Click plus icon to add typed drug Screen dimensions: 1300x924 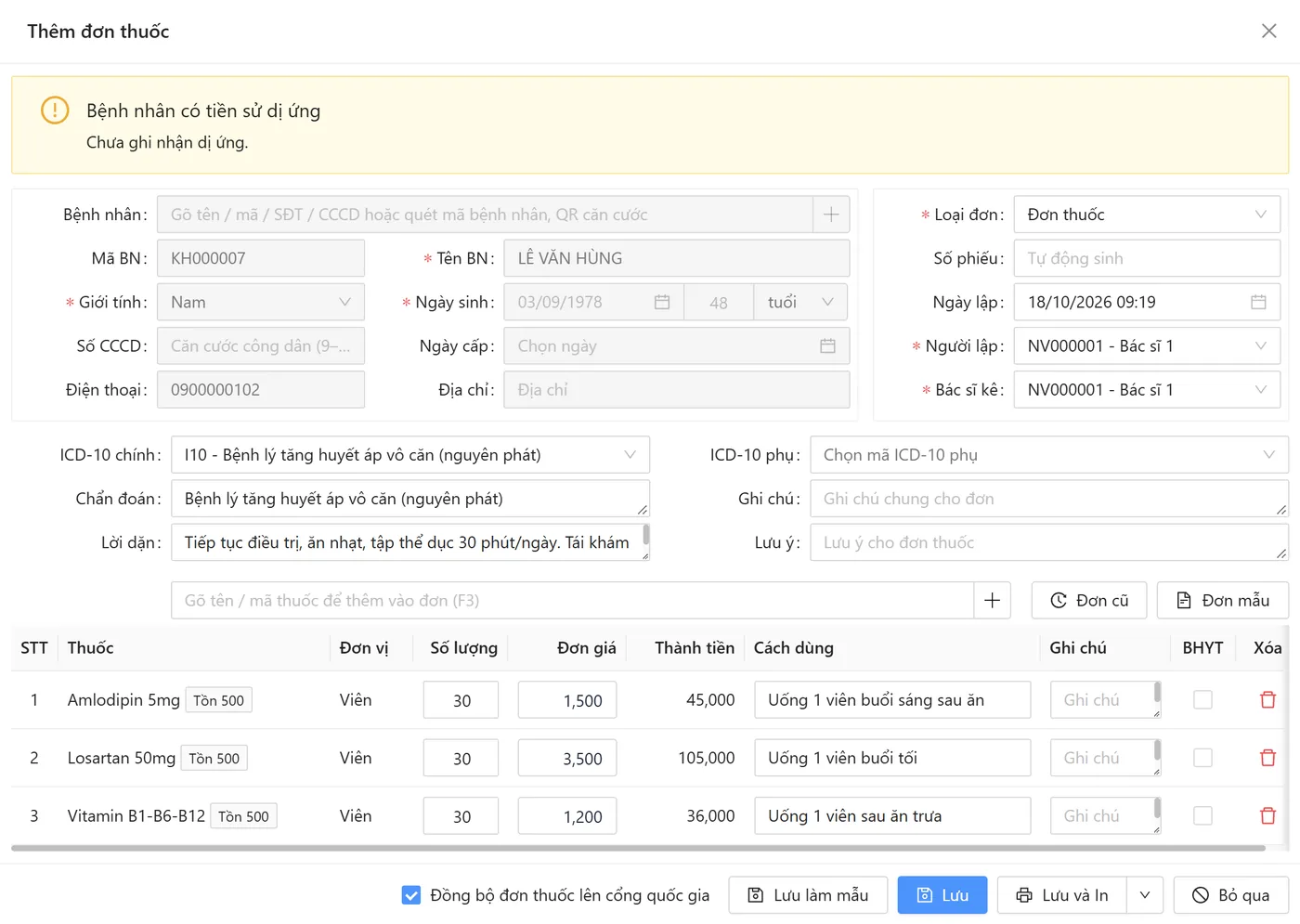[992, 601]
